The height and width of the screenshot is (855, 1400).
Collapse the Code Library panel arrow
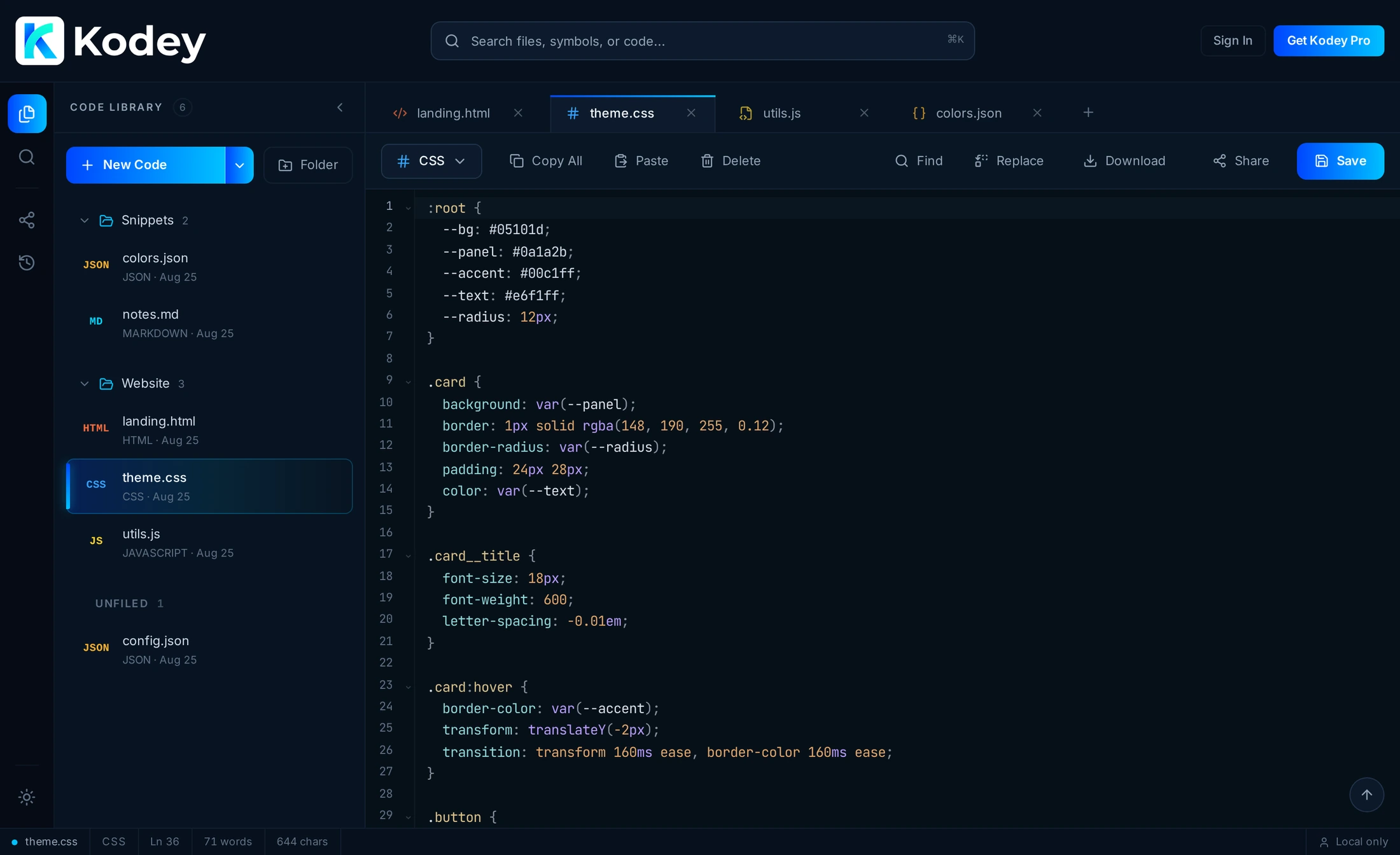click(340, 108)
